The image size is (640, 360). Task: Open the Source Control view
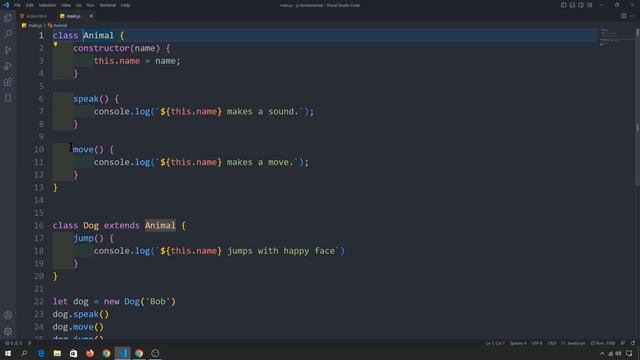(x=8, y=50)
